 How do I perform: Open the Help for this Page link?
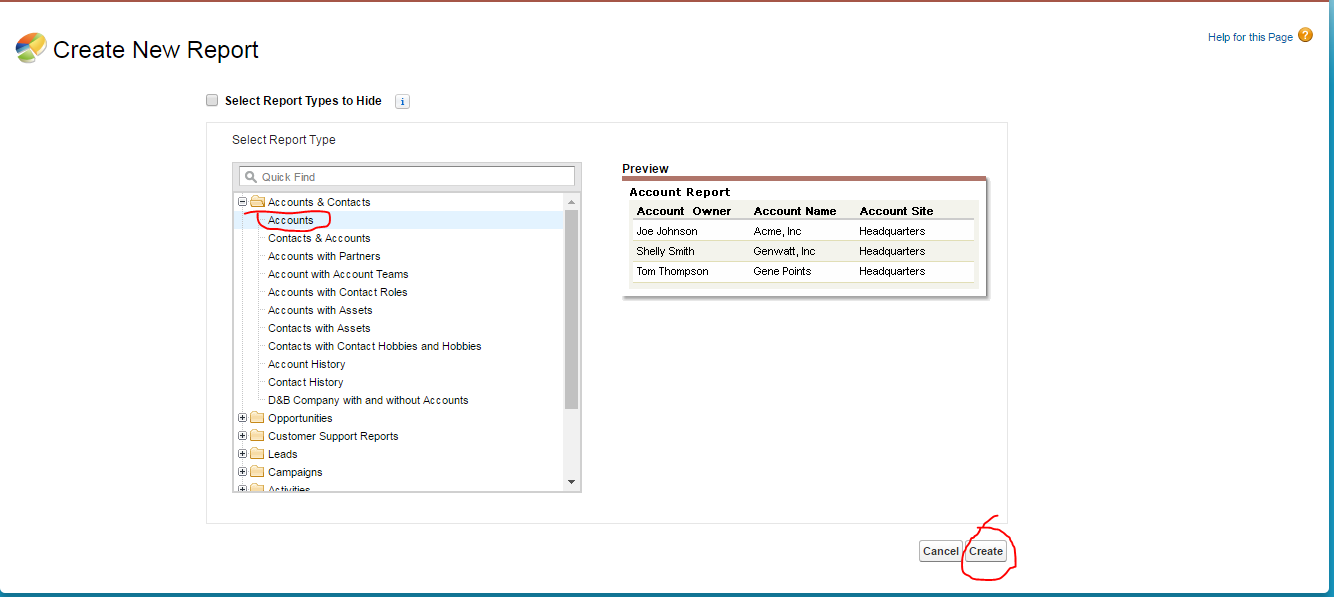(x=1250, y=37)
